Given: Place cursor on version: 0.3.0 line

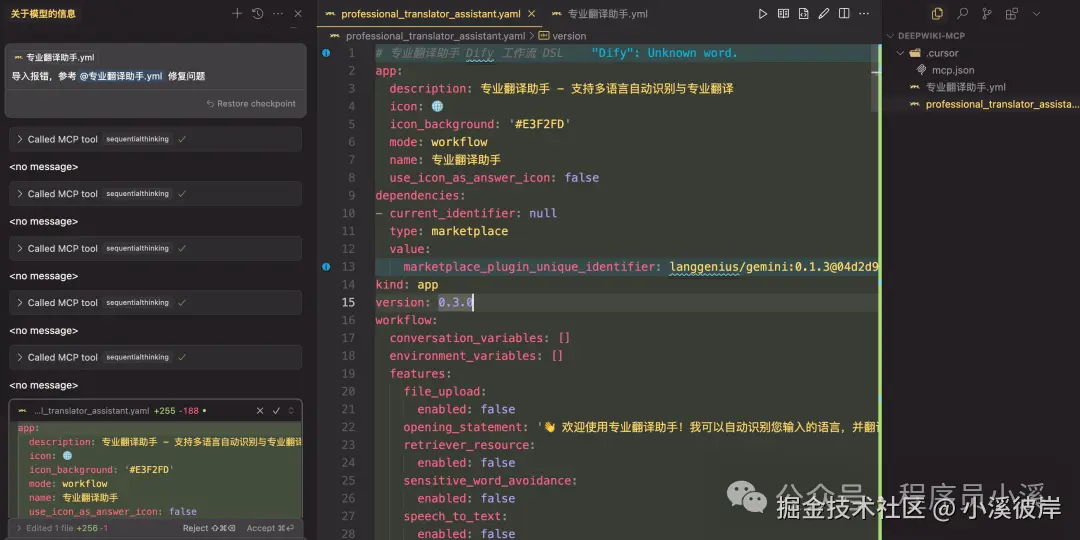Looking at the screenshot, I should click(x=424, y=302).
